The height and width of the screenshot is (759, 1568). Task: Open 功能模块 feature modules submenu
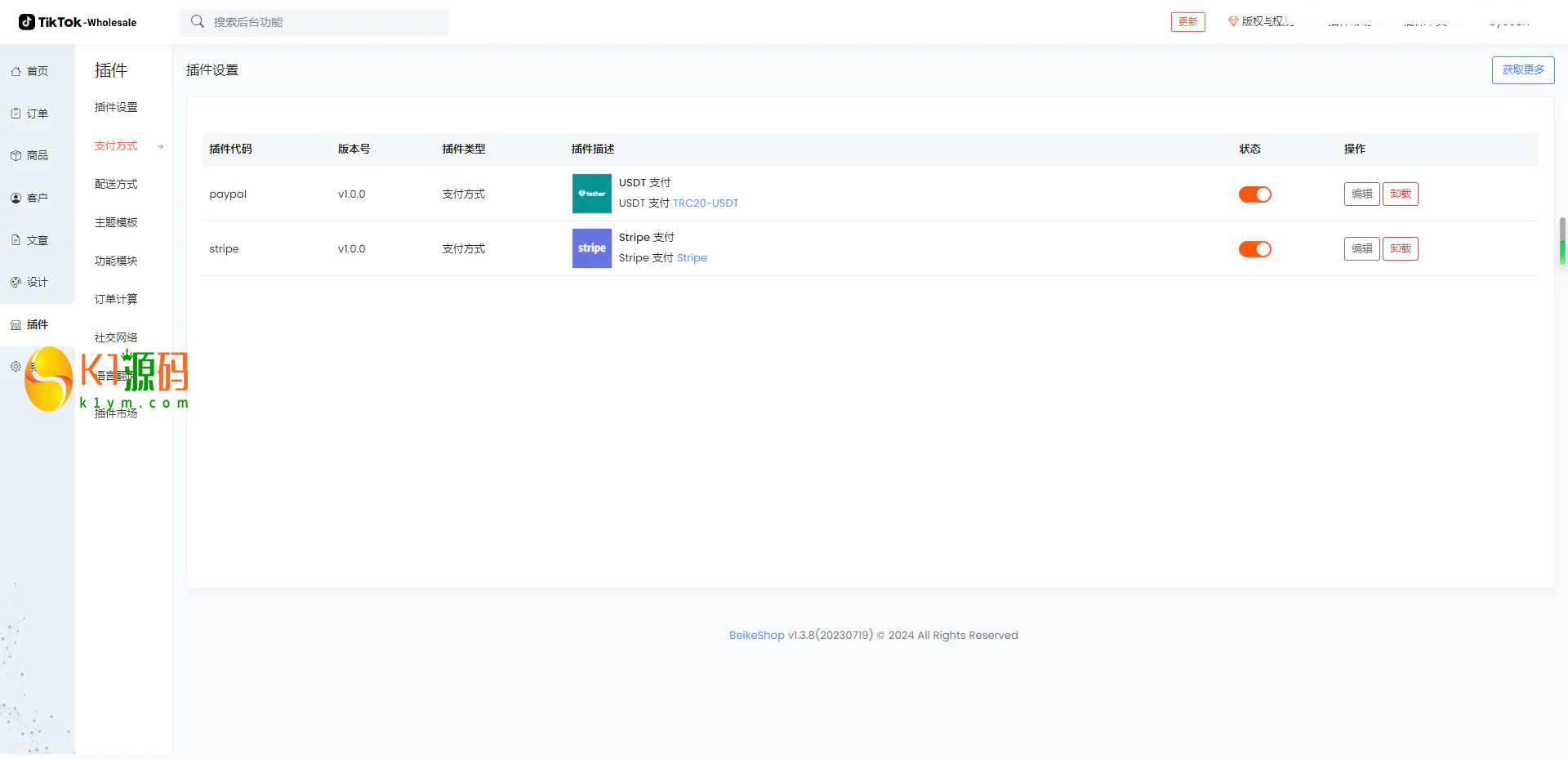coord(116,261)
